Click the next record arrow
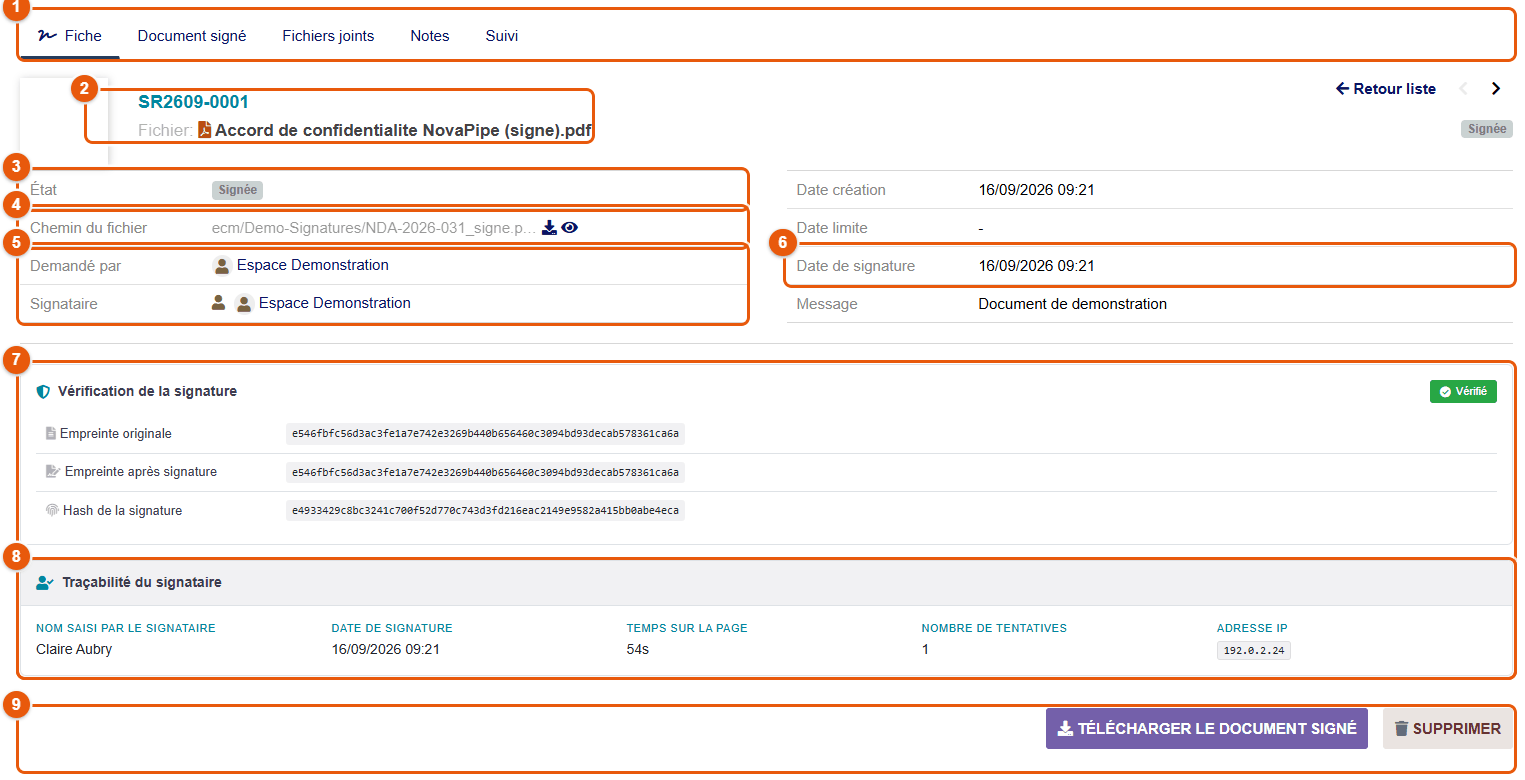The width and height of the screenshot is (1525, 780). pos(1496,89)
